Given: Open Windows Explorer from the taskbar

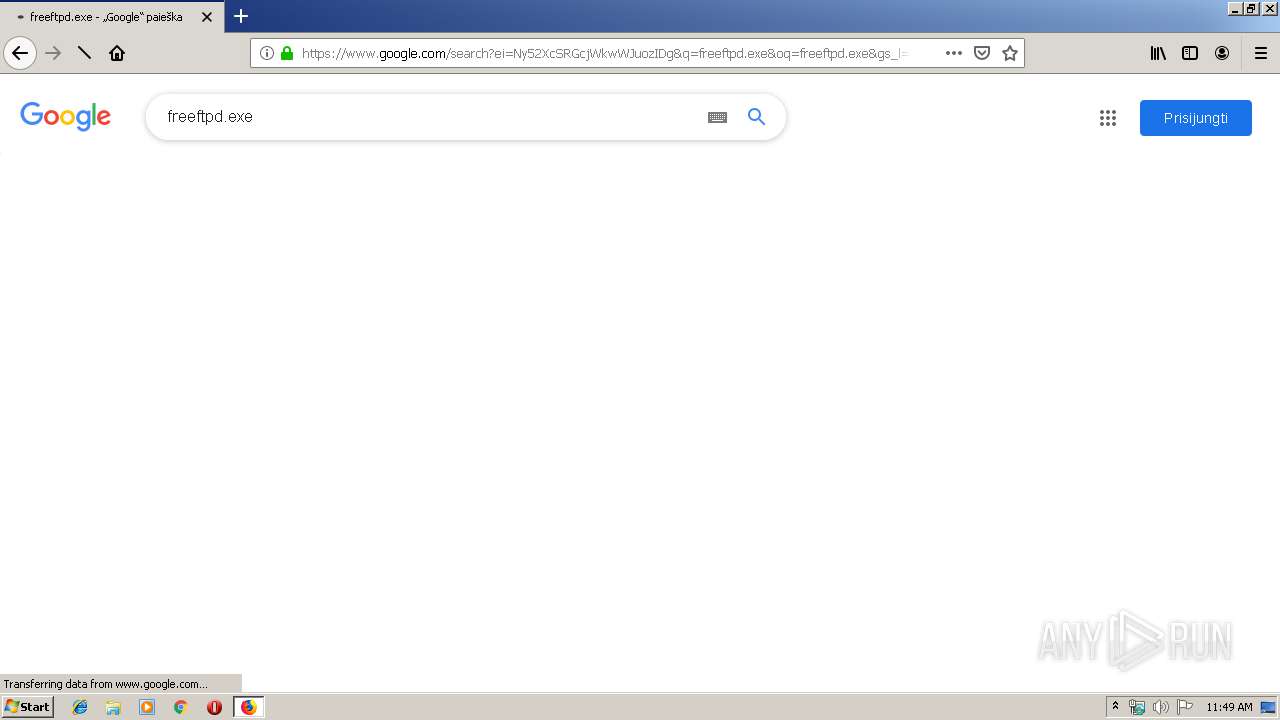Looking at the screenshot, I should tap(113, 707).
